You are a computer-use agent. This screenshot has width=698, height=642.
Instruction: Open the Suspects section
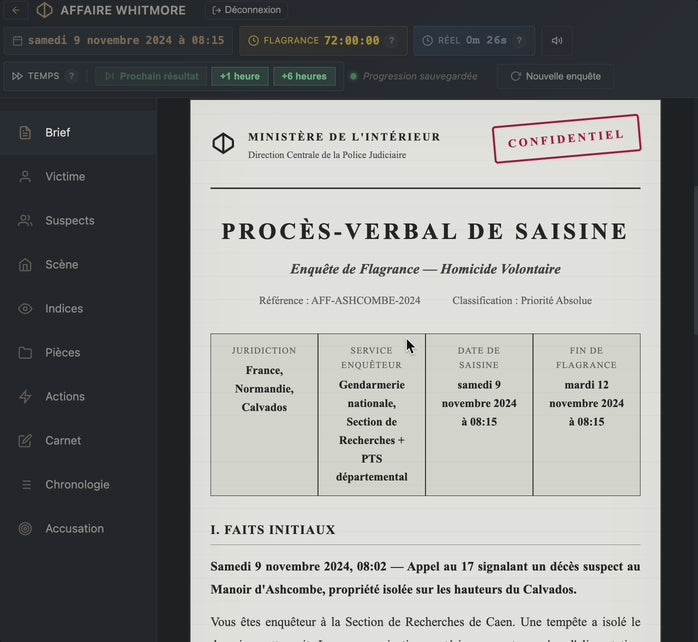pos(69,221)
